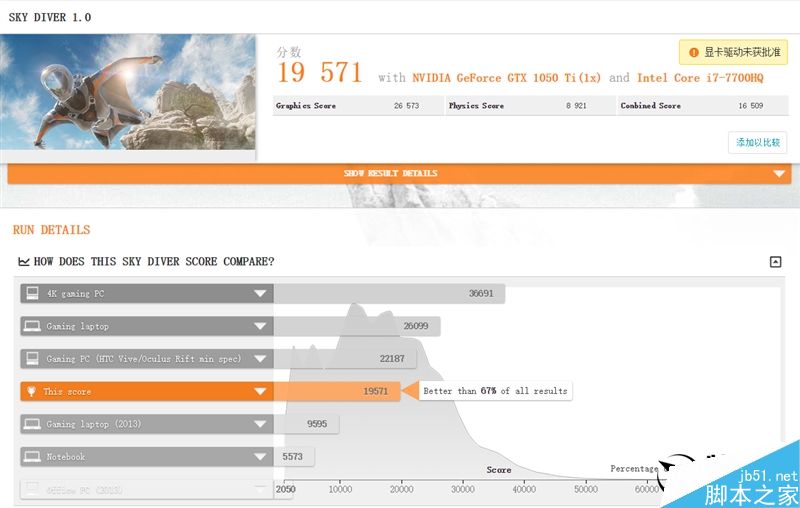Image resolution: width=800 pixels, height=508 pixels.
Task: Click the add to compare button
Action: 758,142
